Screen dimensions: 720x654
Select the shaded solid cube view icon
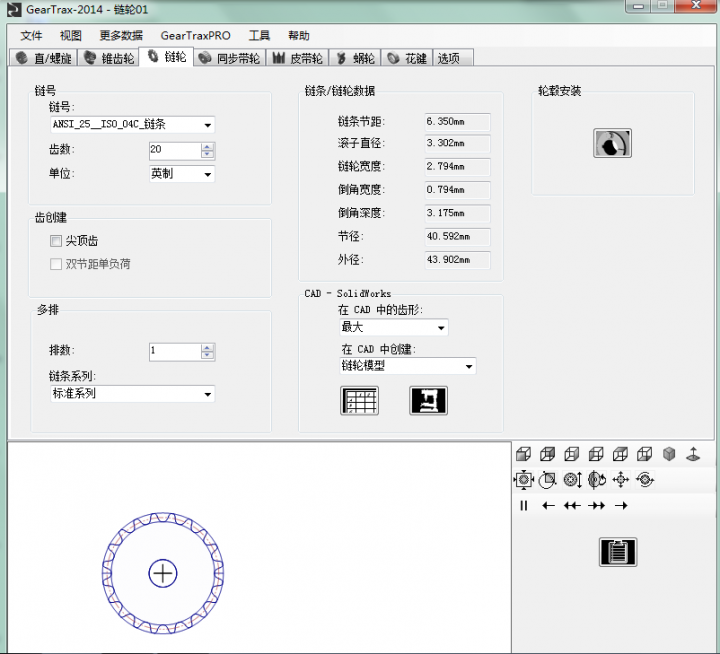click(669, 454)
